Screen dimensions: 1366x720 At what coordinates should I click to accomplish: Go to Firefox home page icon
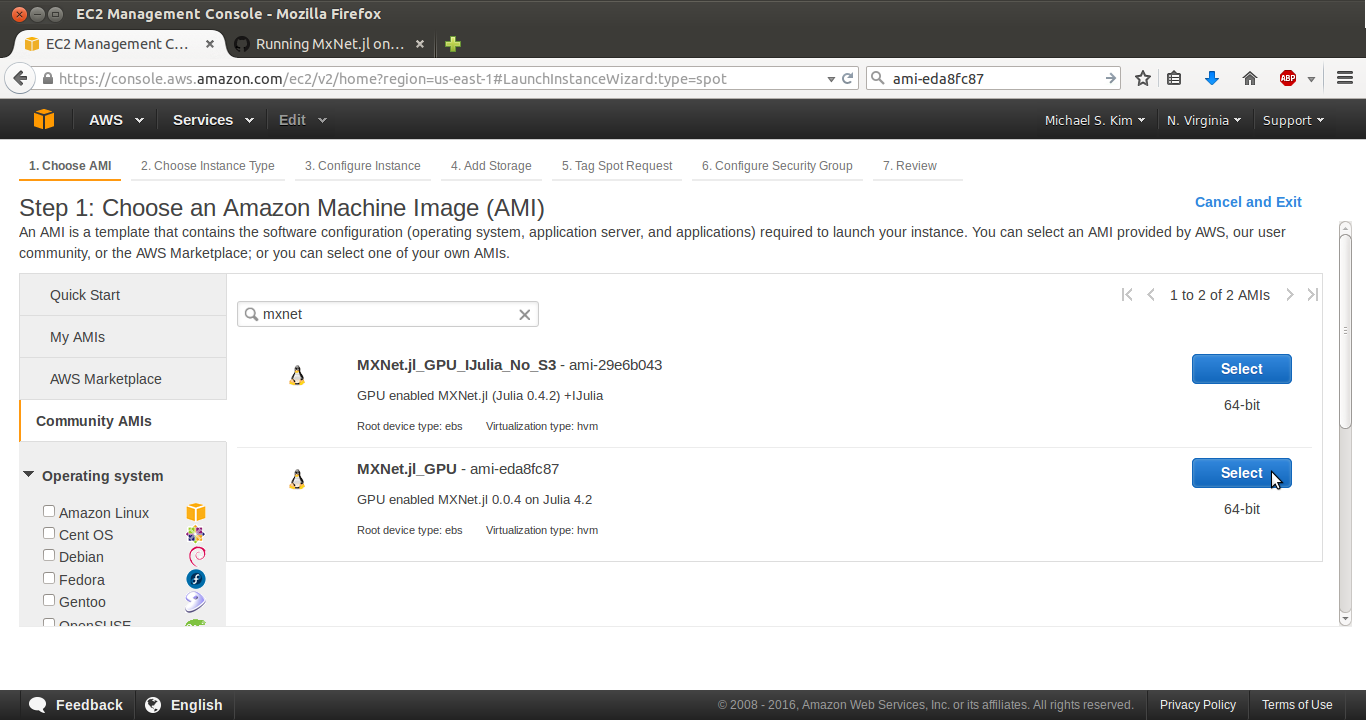[x=1249, y=78]
